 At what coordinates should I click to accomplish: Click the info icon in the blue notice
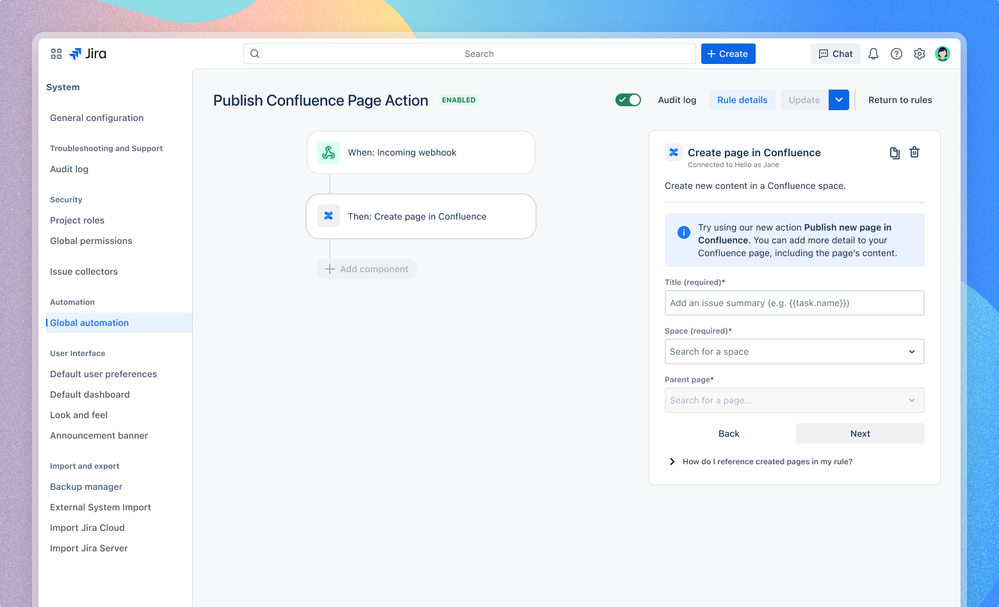(x=683, y=232)
